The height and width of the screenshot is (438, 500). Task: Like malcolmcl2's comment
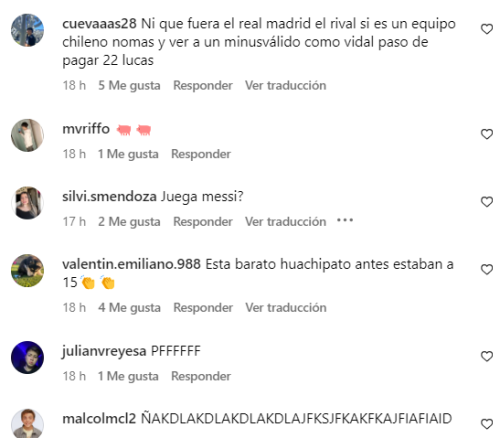tap(487, 424)
